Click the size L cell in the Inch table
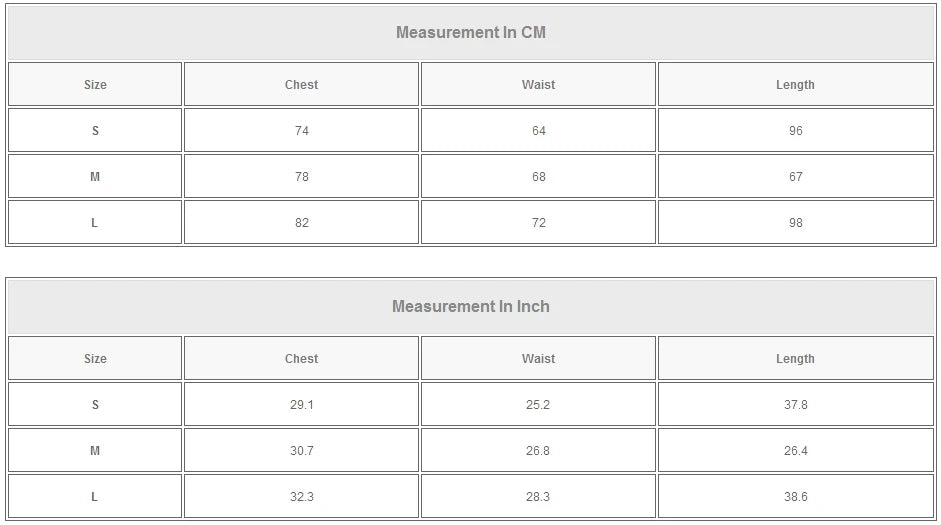 click(x=95, y=497)
